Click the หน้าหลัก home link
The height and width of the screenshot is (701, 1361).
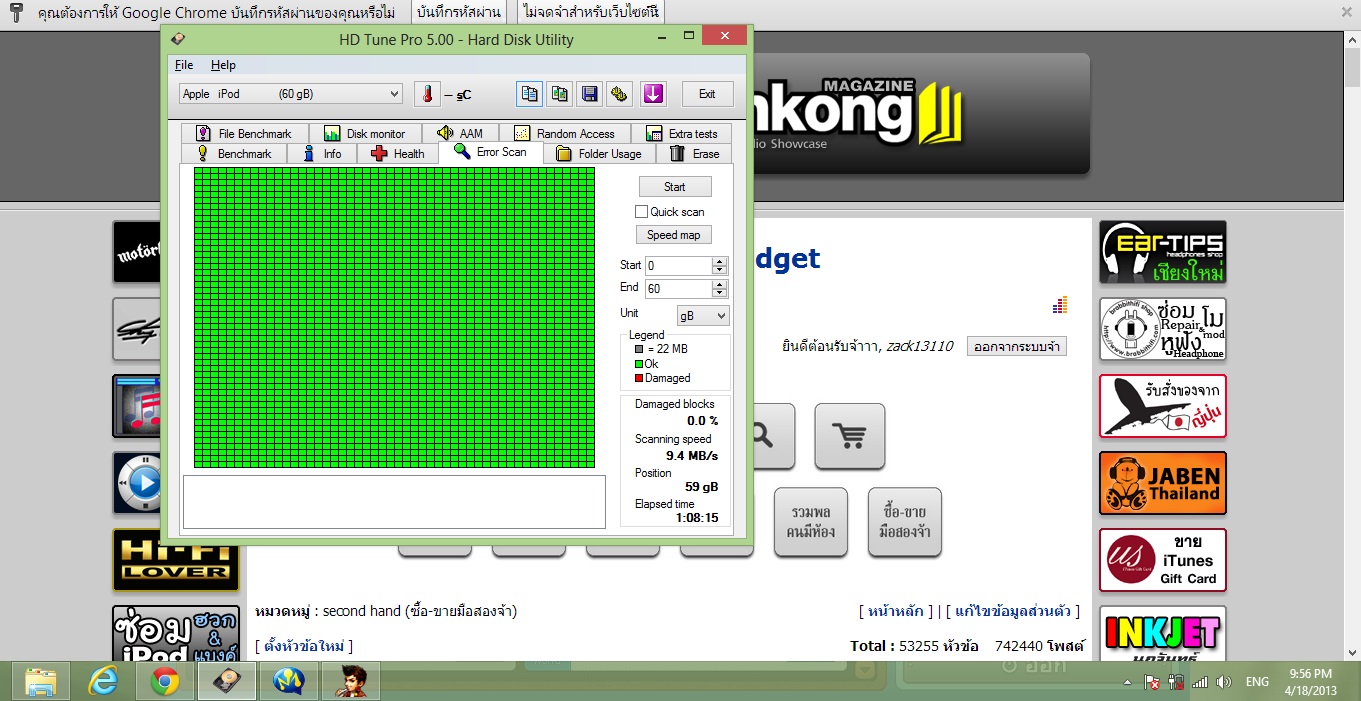coord(895,611)
